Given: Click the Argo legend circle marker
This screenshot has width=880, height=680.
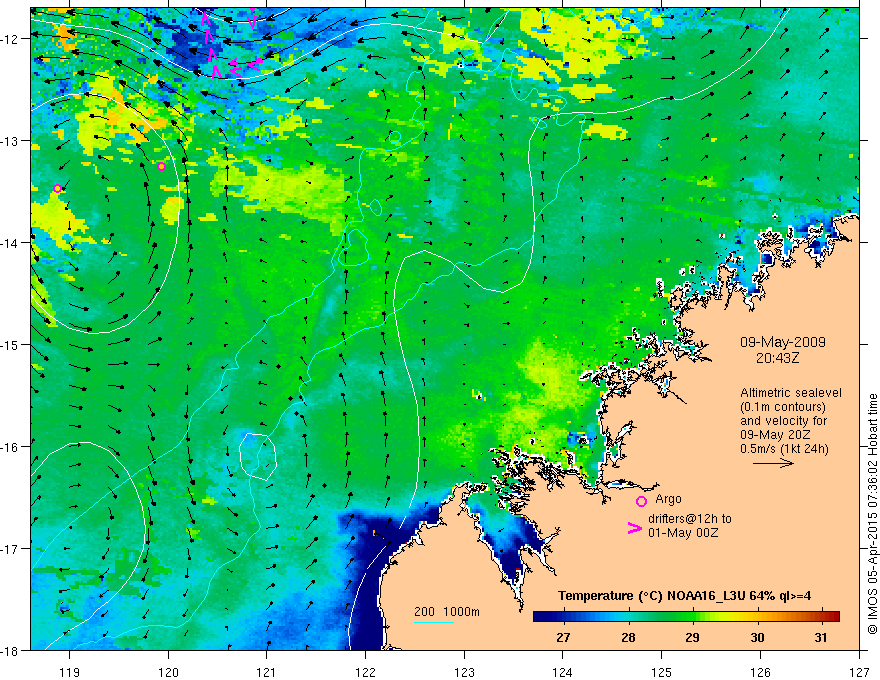Looking at the screenshot, I should pos(641,501).
